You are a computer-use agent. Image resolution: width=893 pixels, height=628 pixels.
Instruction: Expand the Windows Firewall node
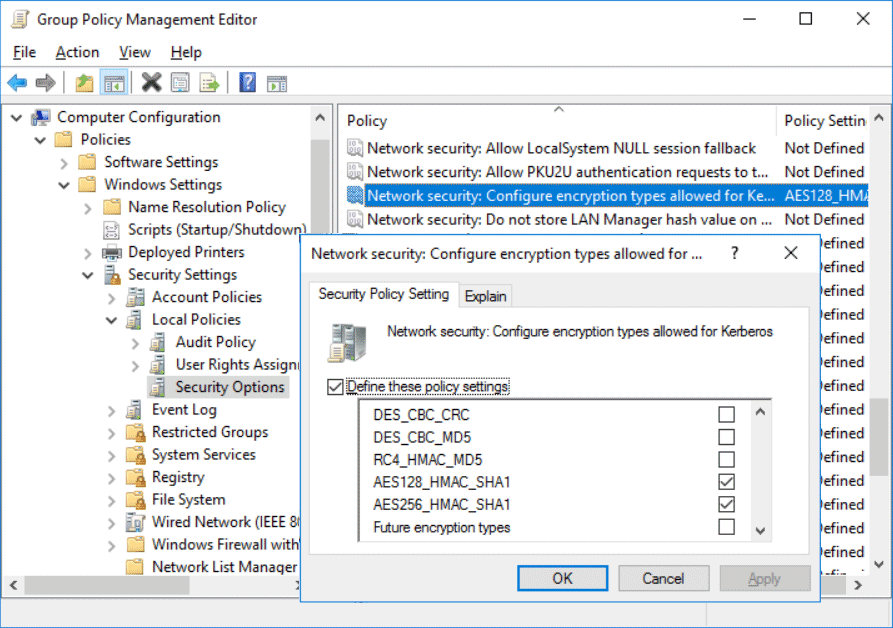click(110, 544)
